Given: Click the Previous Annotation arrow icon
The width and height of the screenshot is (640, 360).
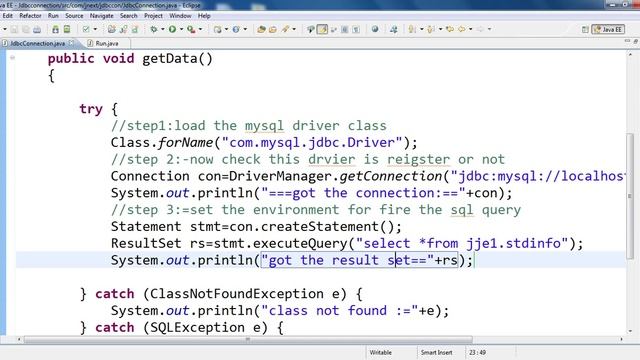Looking at the screenshot, I should (x=431, y=29).
